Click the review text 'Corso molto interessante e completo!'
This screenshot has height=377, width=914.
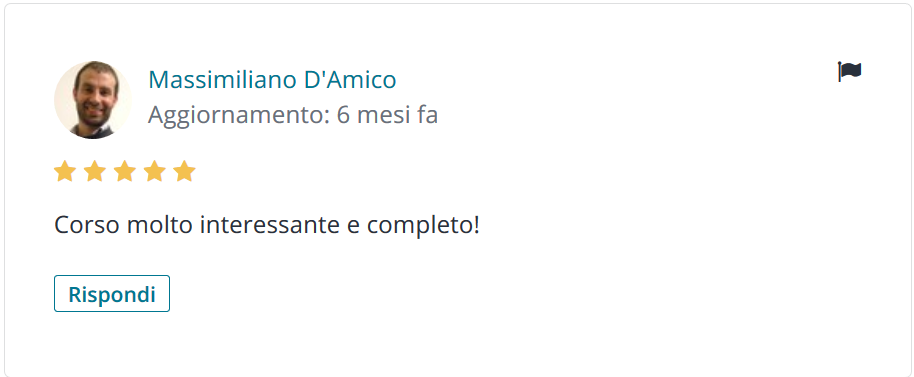pos(266,226)
